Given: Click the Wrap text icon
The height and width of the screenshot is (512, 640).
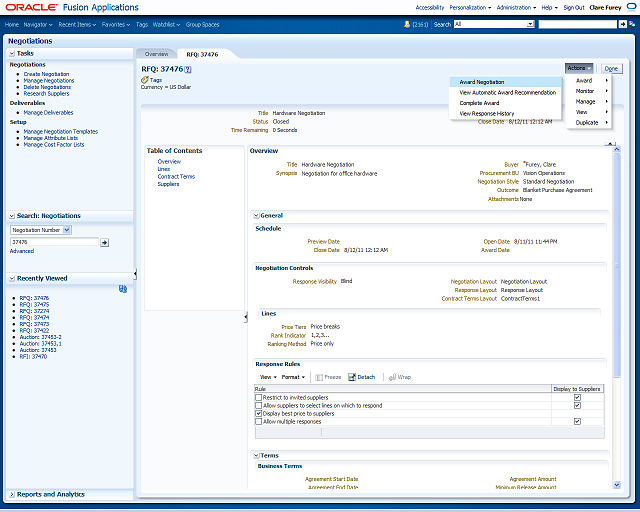Looking at the screenshot, I should pyautogui.click(x=392, y=377).
